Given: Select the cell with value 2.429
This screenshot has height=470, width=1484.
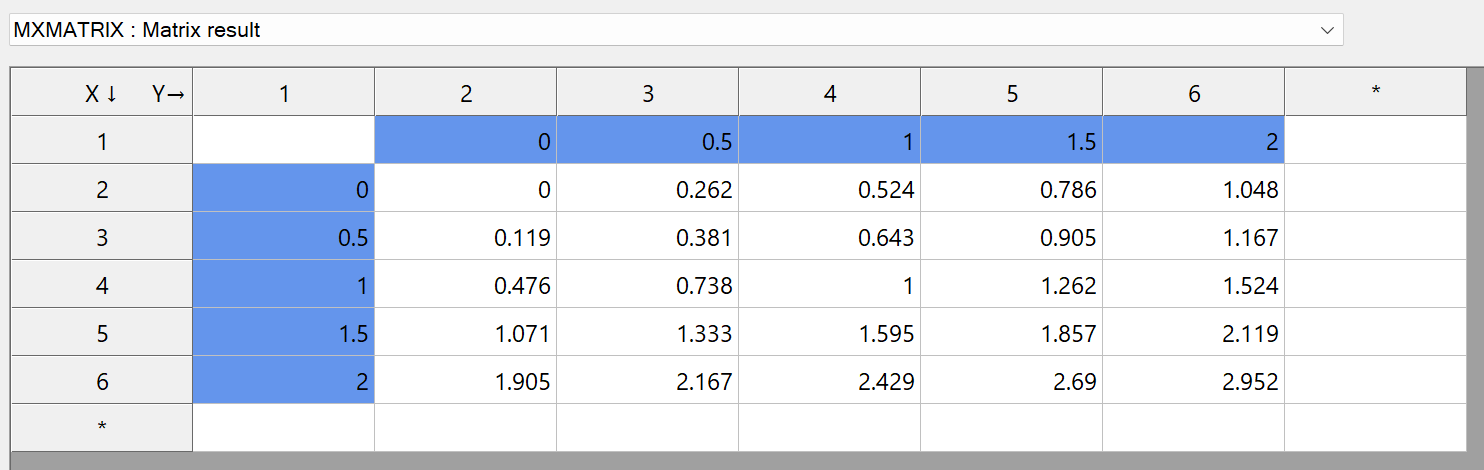Looking at the screenshot, I should [x=830, y=381].
